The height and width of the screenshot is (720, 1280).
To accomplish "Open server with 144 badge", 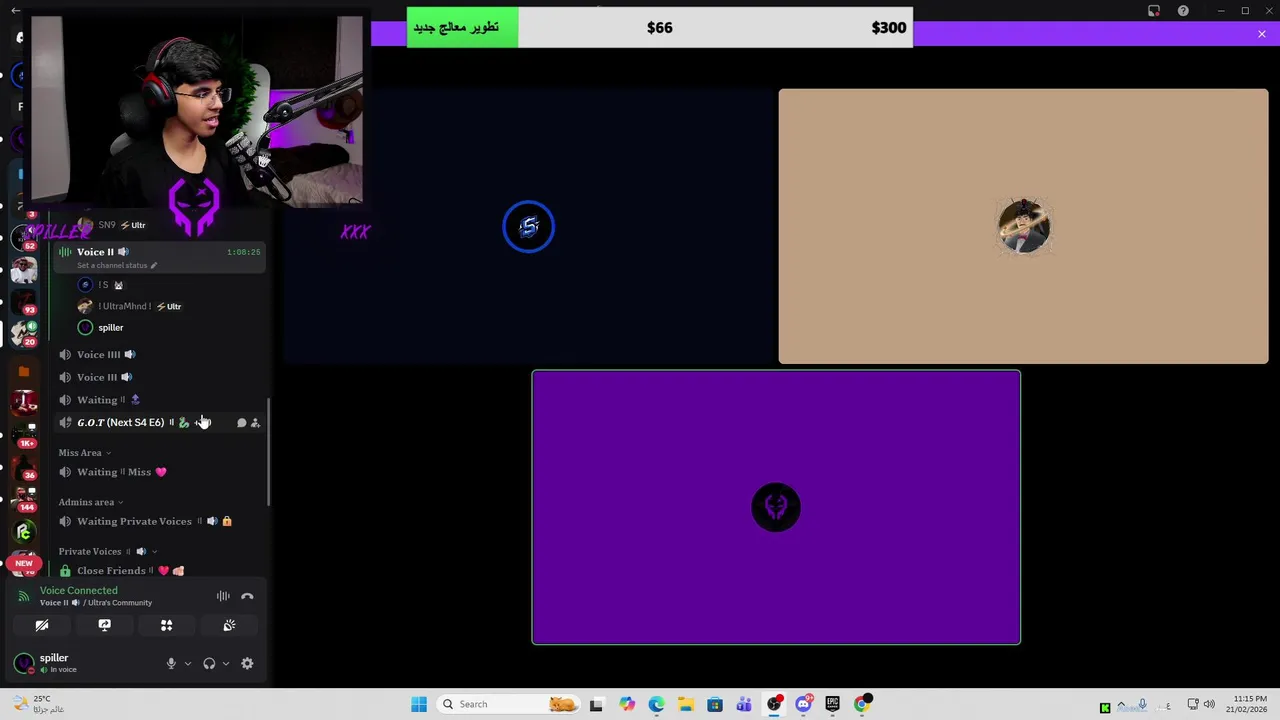I will (x=24, y=497).
